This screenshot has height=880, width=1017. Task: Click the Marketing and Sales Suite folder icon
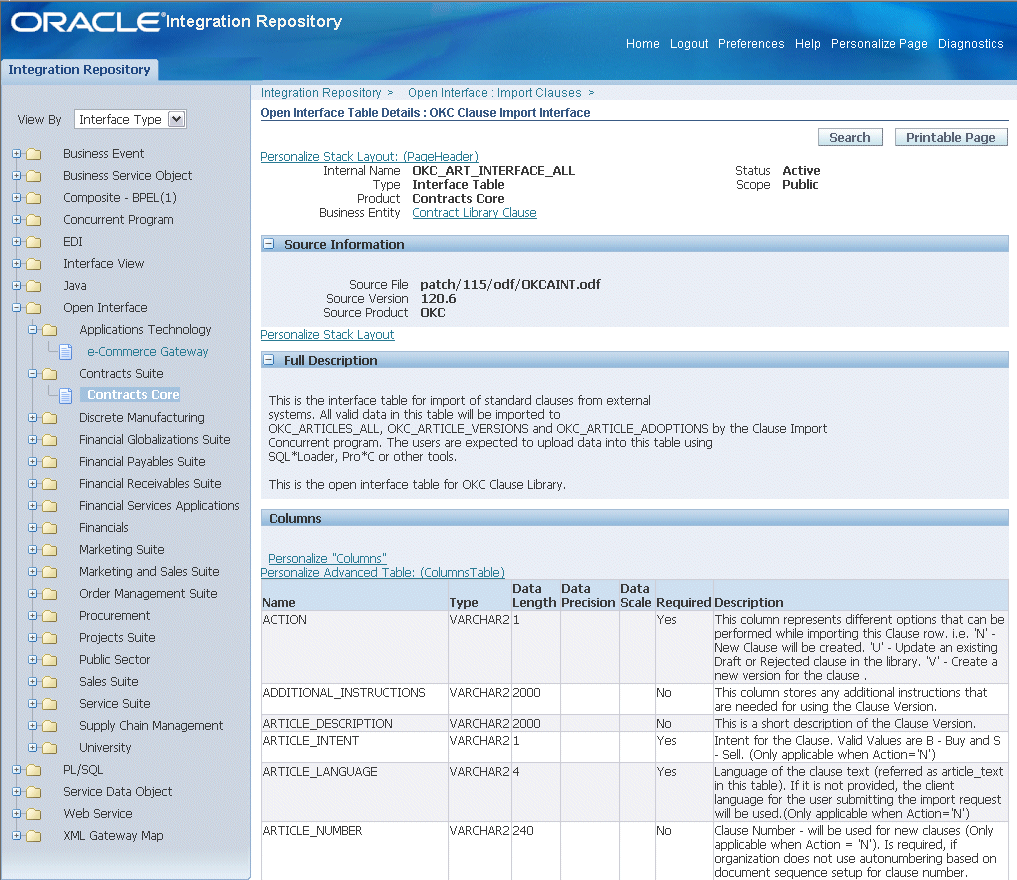[x=50, y=573]
